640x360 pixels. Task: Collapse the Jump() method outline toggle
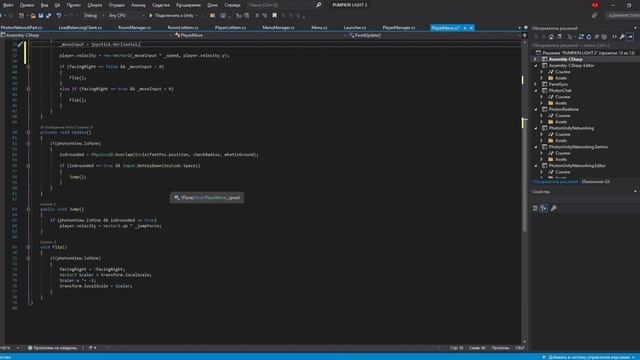click(x=28, y=209)
